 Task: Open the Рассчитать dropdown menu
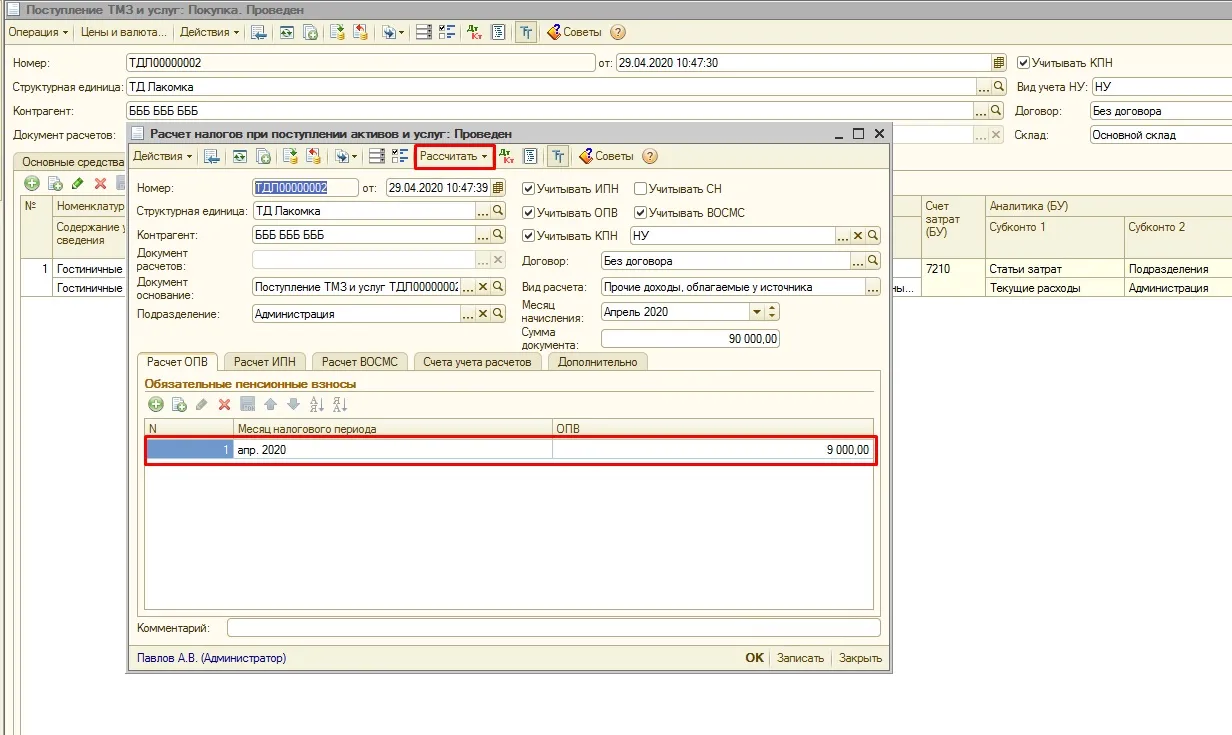455,156
